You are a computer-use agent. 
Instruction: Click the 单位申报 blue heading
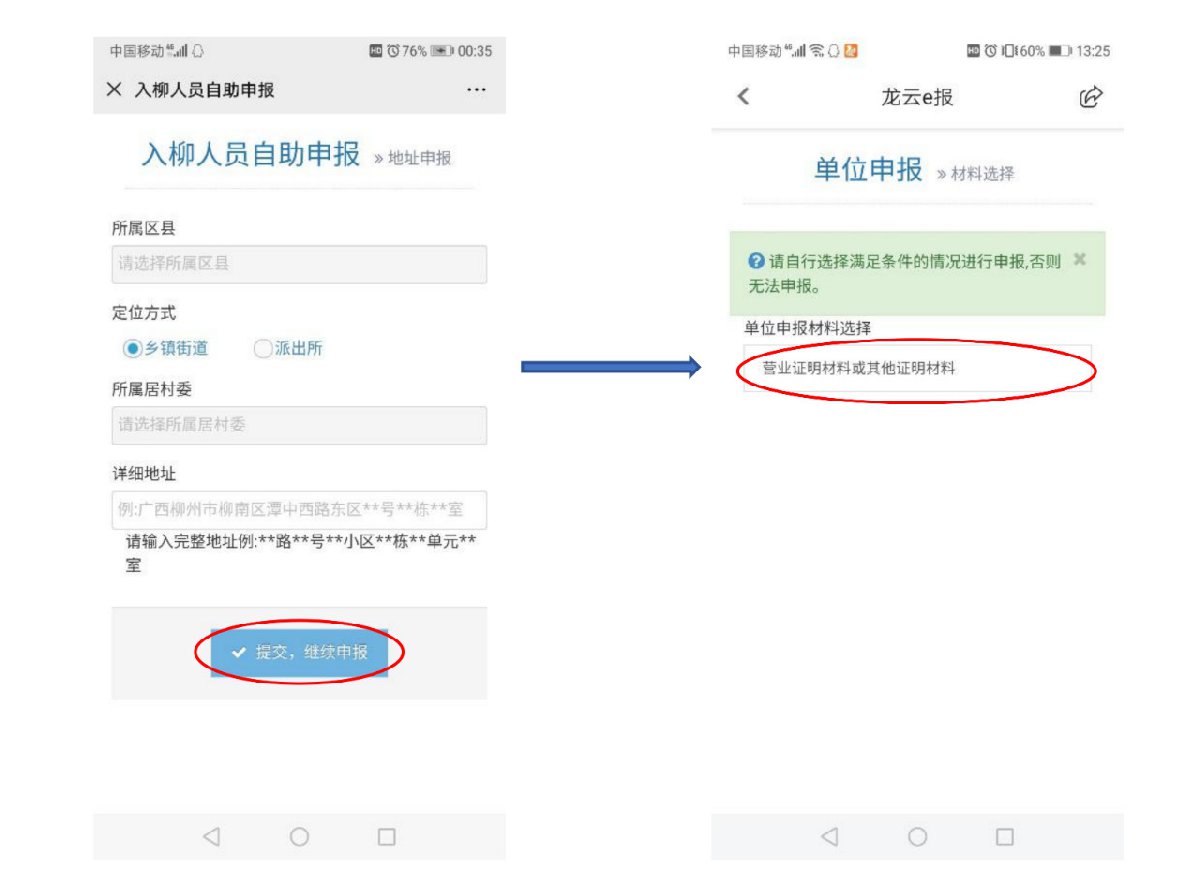coord(869,169)
